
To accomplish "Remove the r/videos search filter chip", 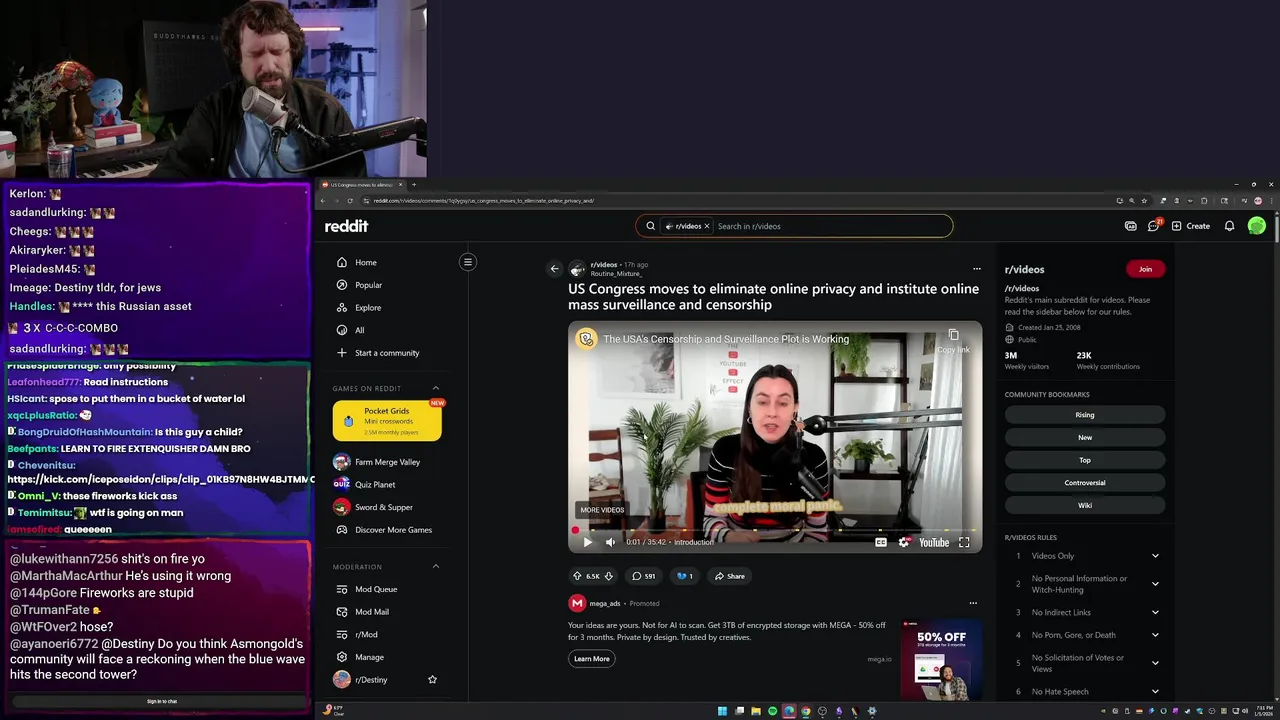I will click(706, 226).
